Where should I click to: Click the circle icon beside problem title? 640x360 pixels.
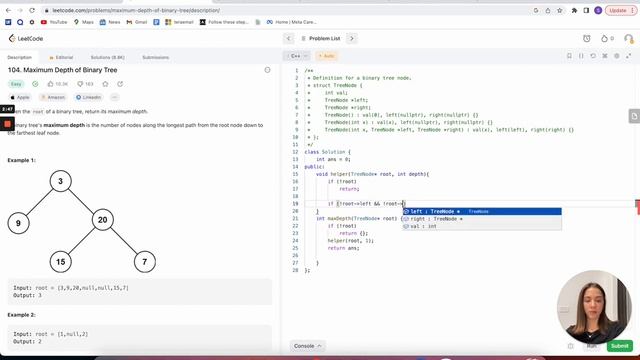tap(267, 70)
